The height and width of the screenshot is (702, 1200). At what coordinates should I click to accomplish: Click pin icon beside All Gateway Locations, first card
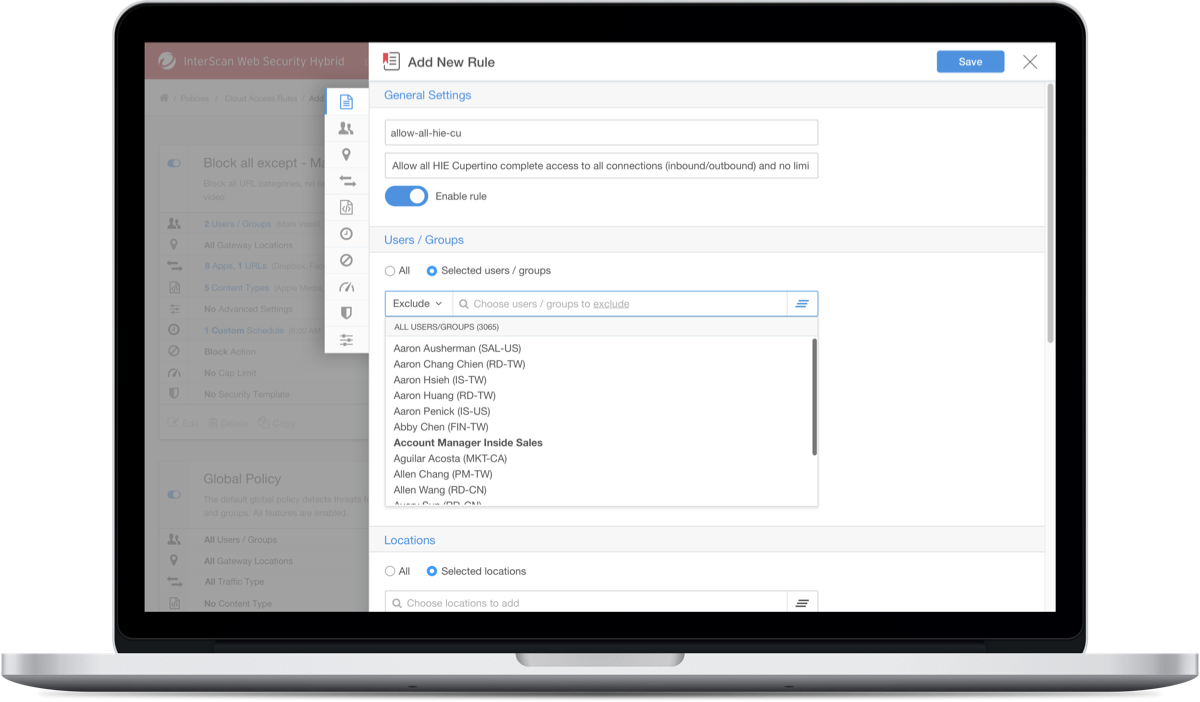point(174,245)
